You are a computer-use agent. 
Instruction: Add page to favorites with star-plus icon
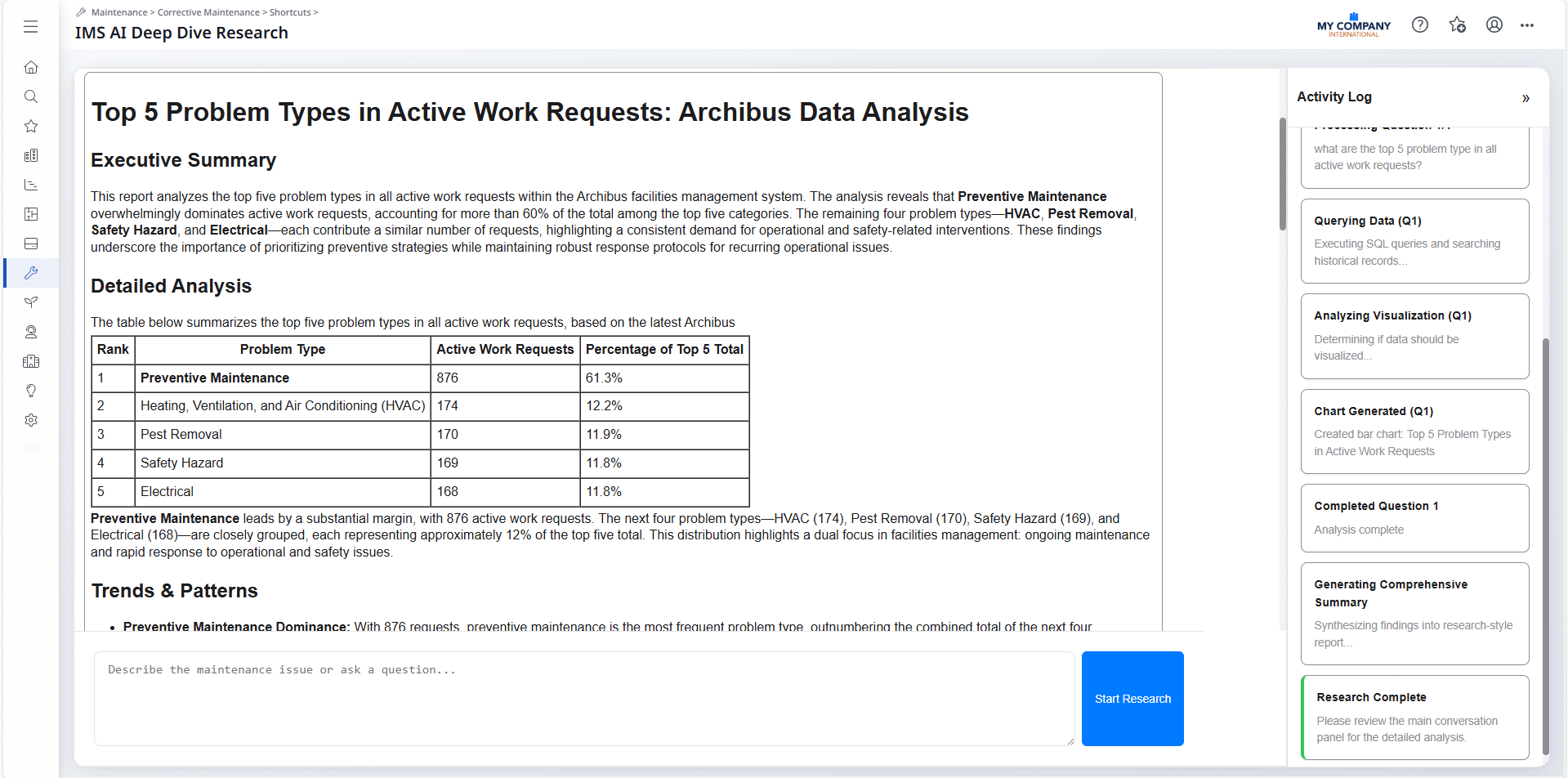click(1457, 25)
